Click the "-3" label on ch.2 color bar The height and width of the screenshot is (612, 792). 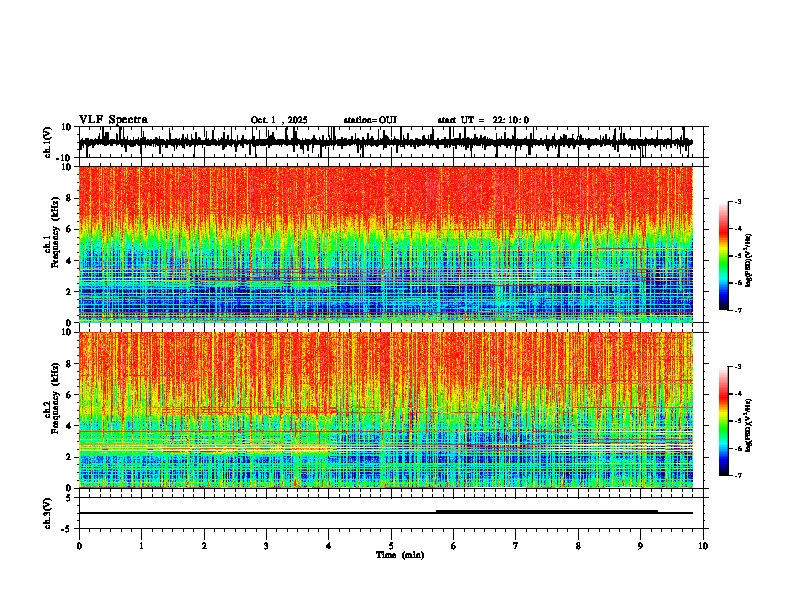click(x=737, y=367)
